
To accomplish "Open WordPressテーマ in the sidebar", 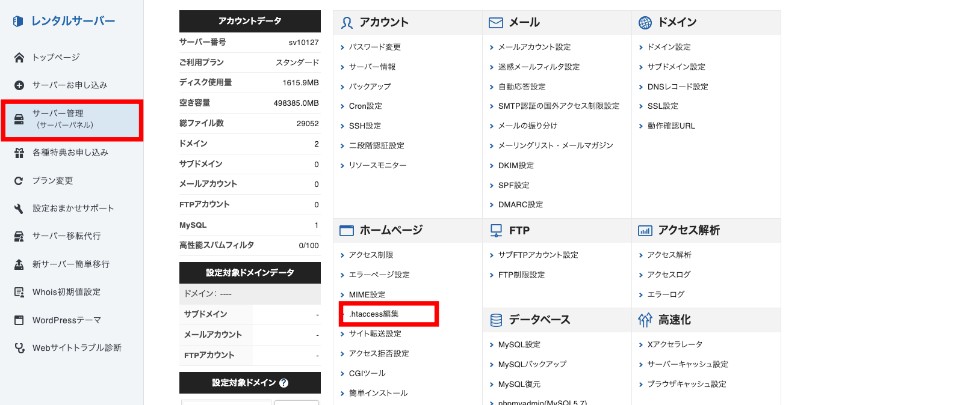I will click(x=66, y=320).
